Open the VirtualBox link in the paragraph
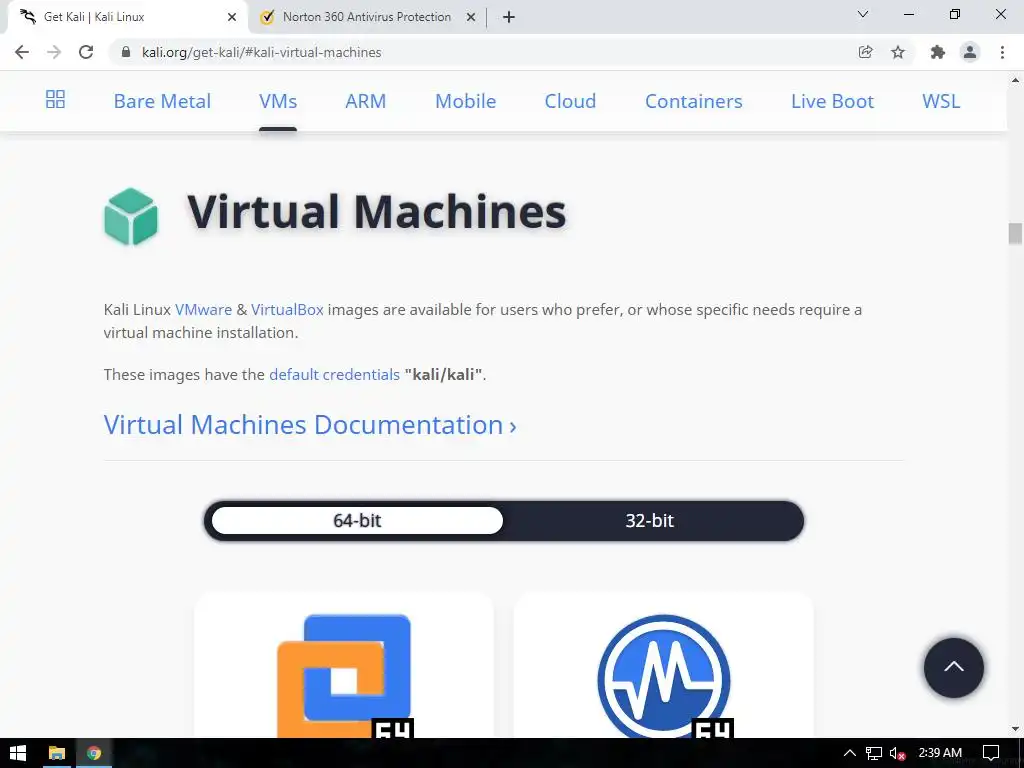 pyautogui.click(x=287, y=310)
